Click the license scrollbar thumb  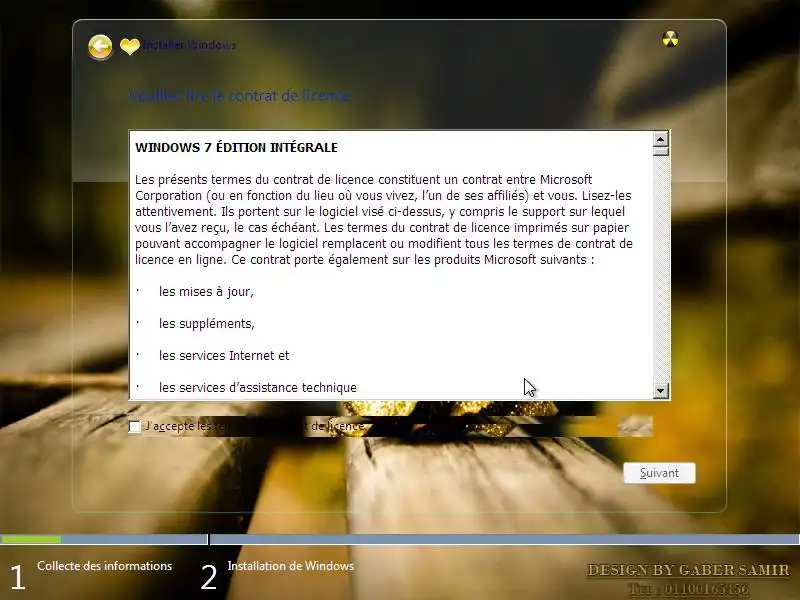tap(661, 152)
